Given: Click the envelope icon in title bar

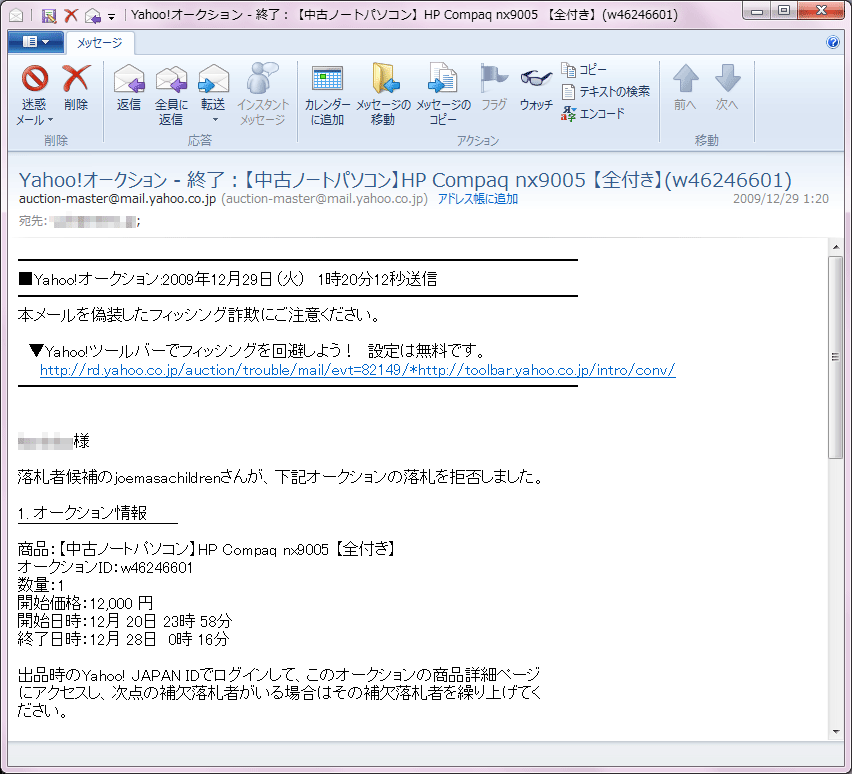Looking at the screenshot, I should click(16, 16).
